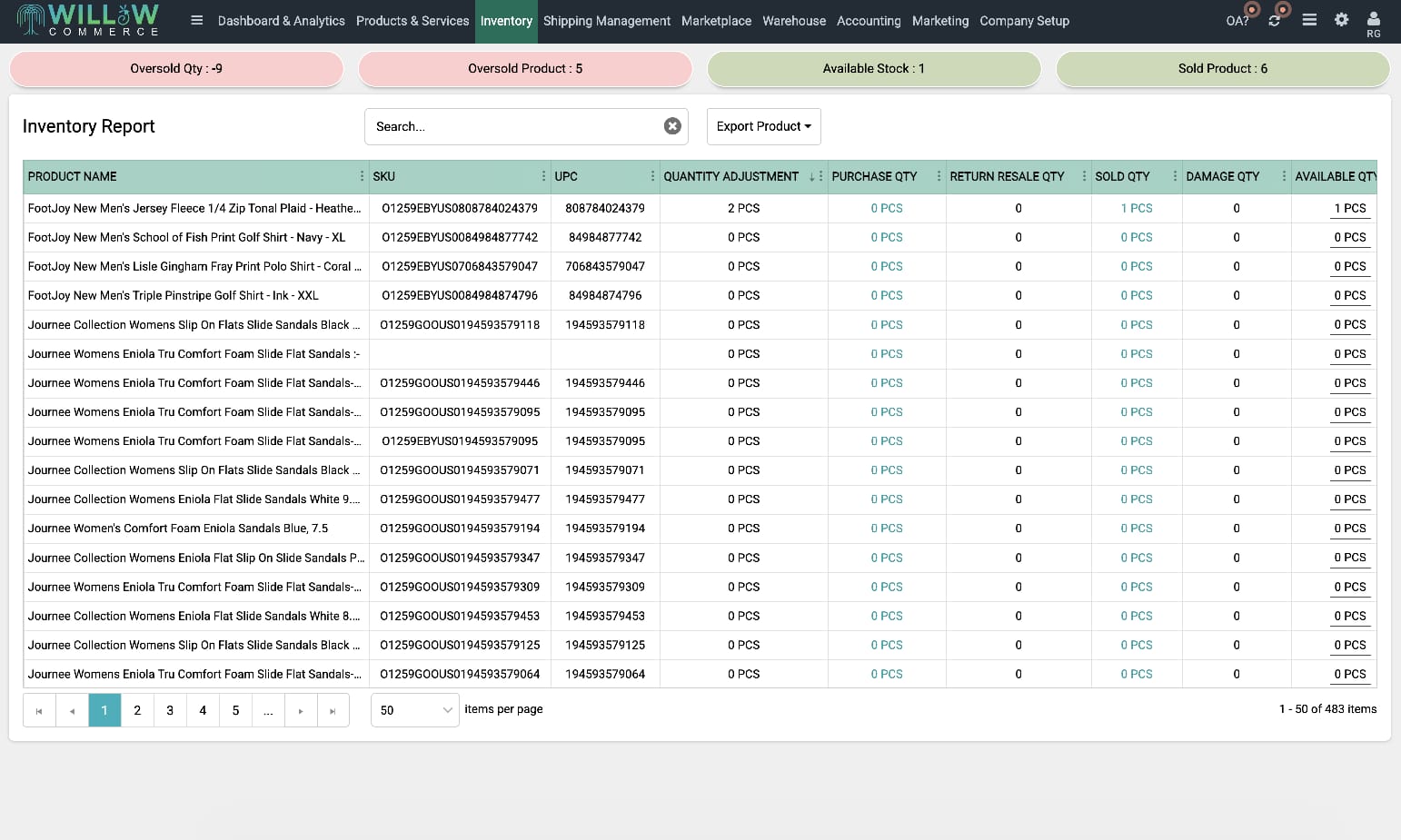Expand the Export Product dropdown
Viewport: 1401px width, 840px height.
(x=763, y=126)
